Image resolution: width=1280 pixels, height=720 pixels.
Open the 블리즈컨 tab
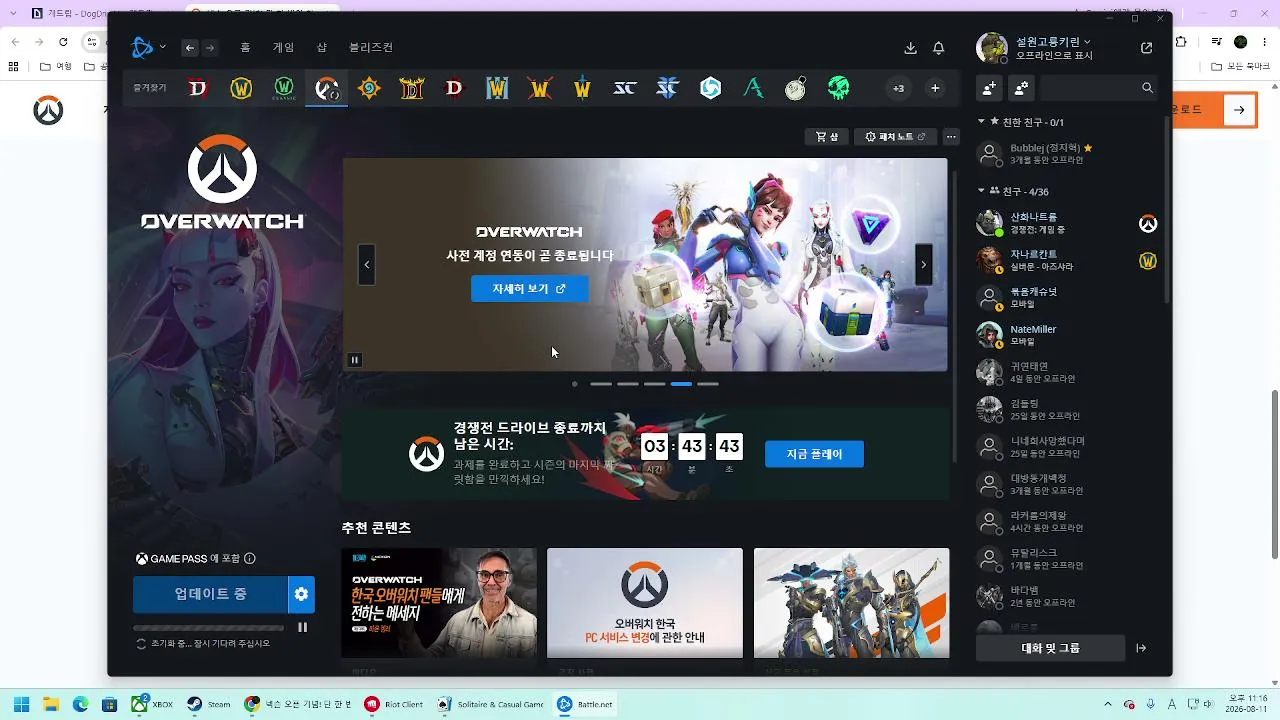pos(371,47)
